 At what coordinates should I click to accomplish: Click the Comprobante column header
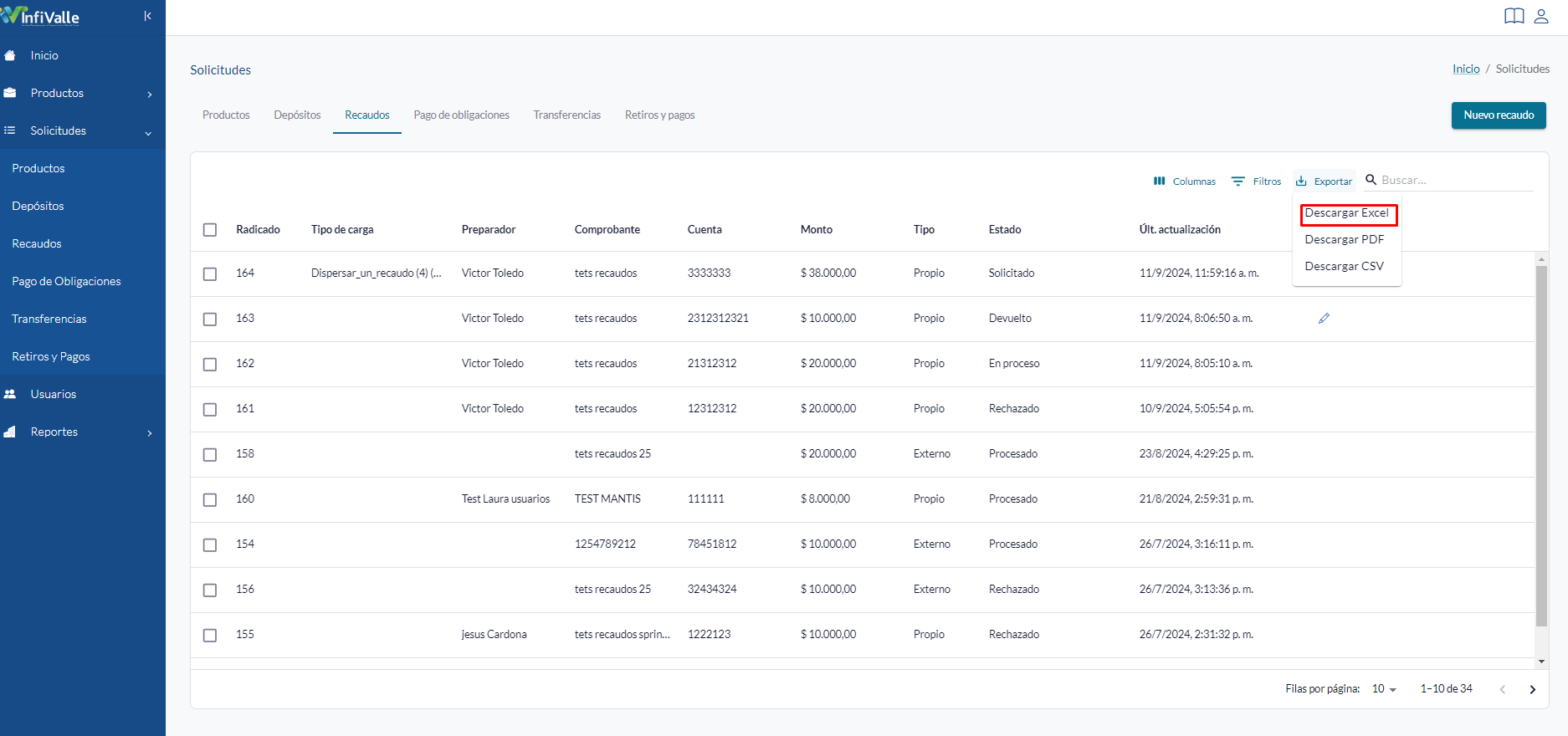[607, 229]
